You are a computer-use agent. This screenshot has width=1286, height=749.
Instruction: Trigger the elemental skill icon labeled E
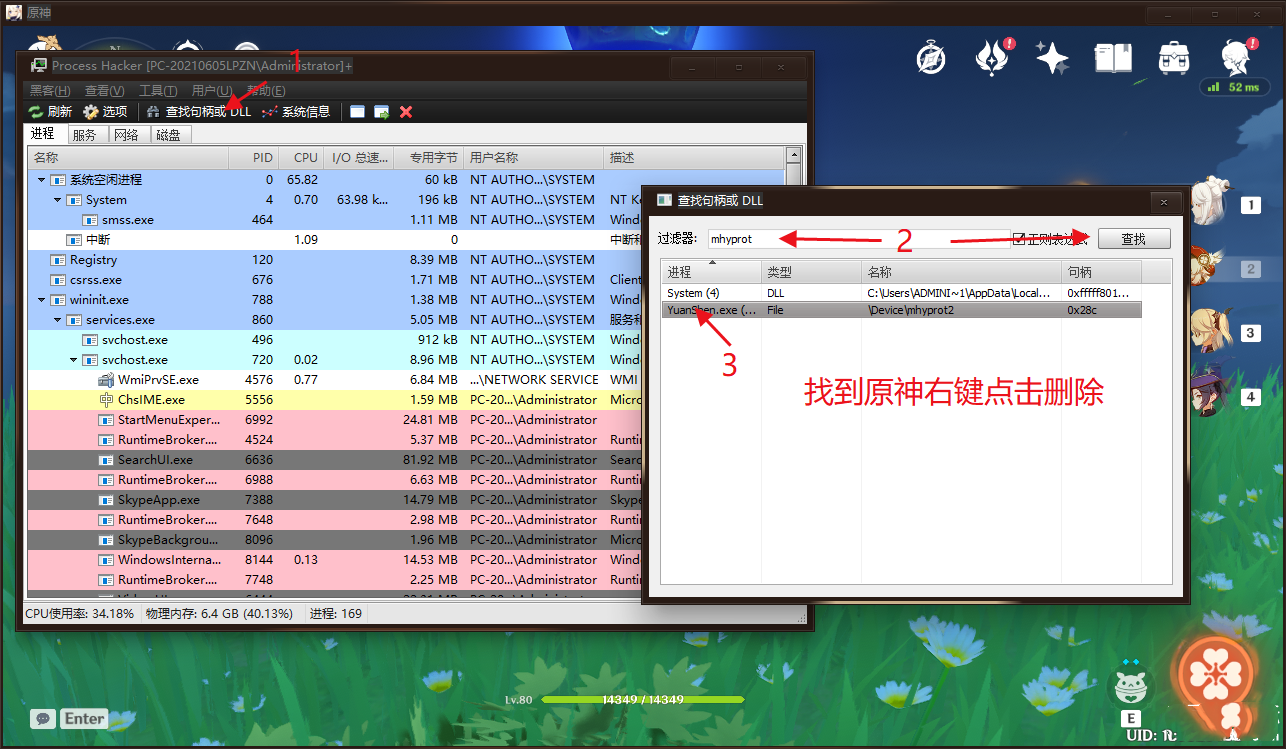tap(1131, 688)
